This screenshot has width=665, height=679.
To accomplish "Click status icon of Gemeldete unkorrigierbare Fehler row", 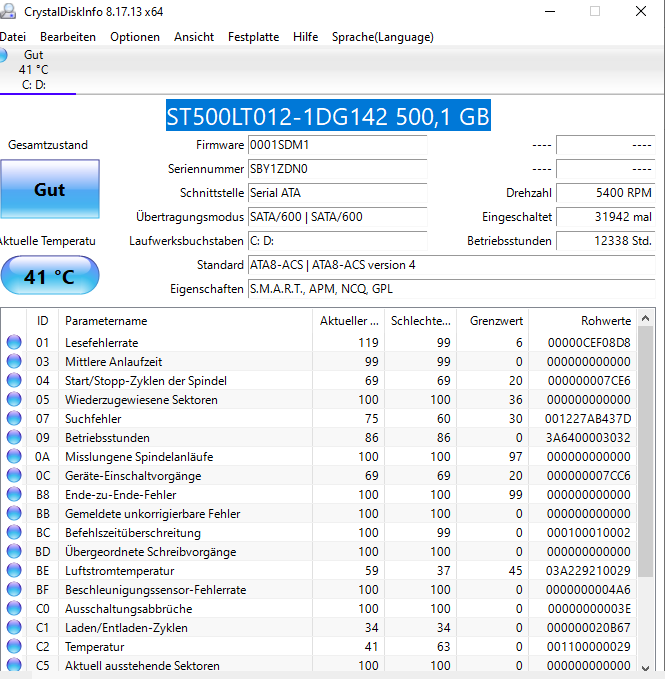I will tap(14, 514).
